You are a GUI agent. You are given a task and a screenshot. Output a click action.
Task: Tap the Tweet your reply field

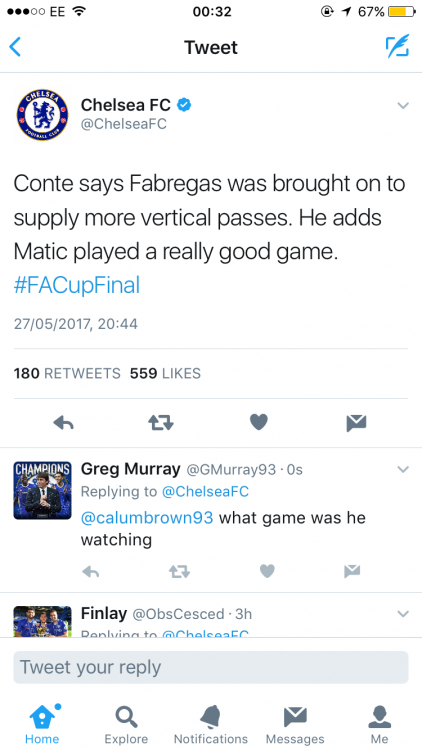pyautogui.click(x=211, y=667)
